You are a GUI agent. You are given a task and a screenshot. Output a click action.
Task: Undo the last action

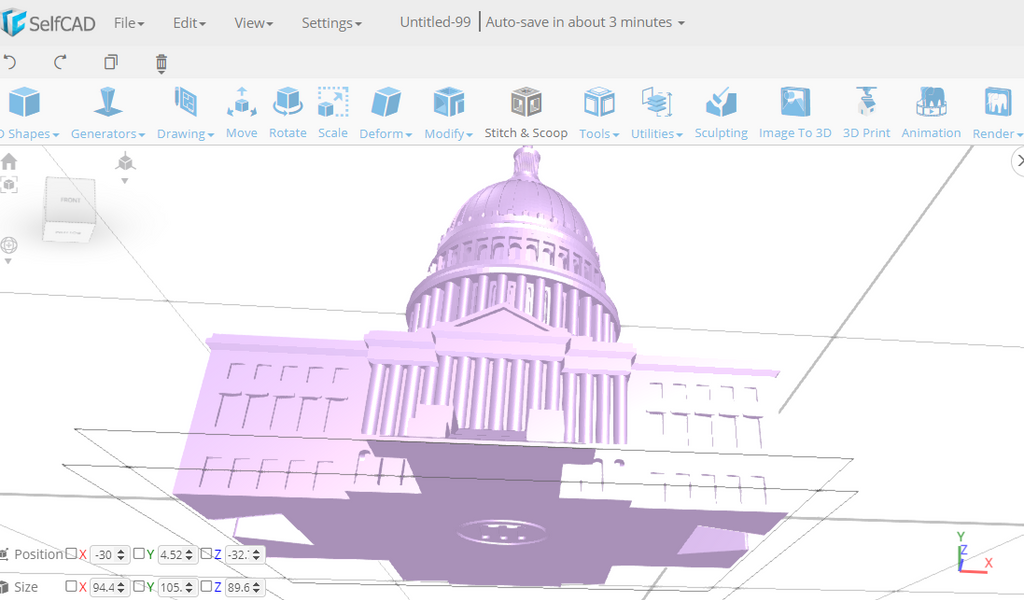10,62
